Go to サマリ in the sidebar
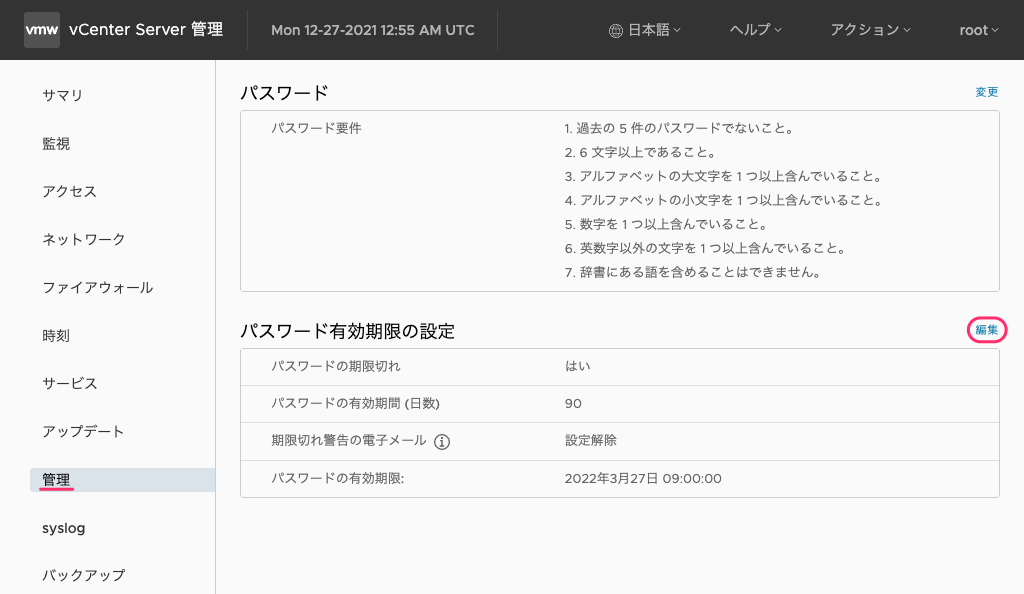This screenshot has width=1024, height=594. (63, 95)
